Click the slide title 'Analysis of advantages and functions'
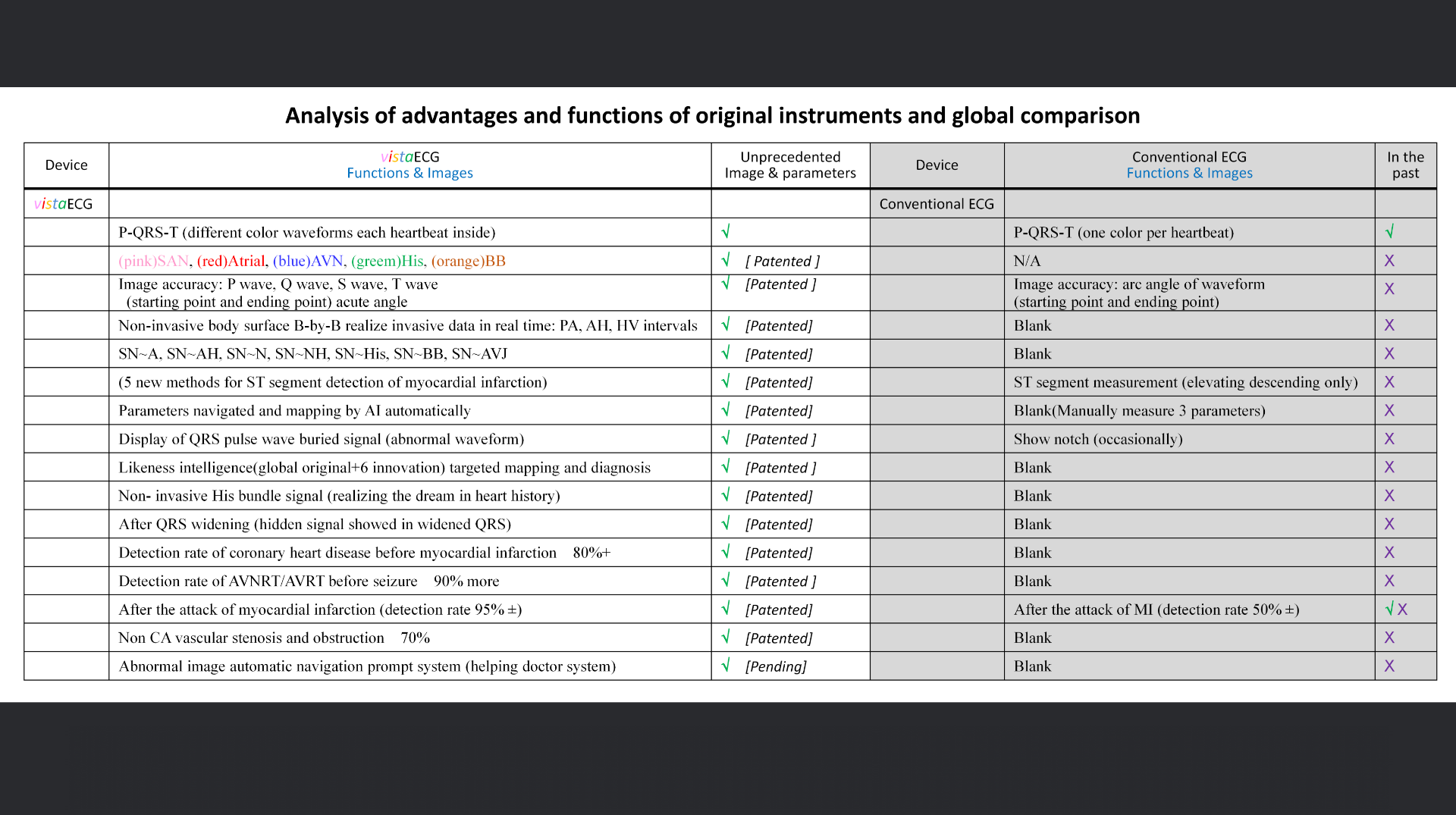Image resolution: width=1456 pixels, height=815 pixels. (x=712, y=115)
